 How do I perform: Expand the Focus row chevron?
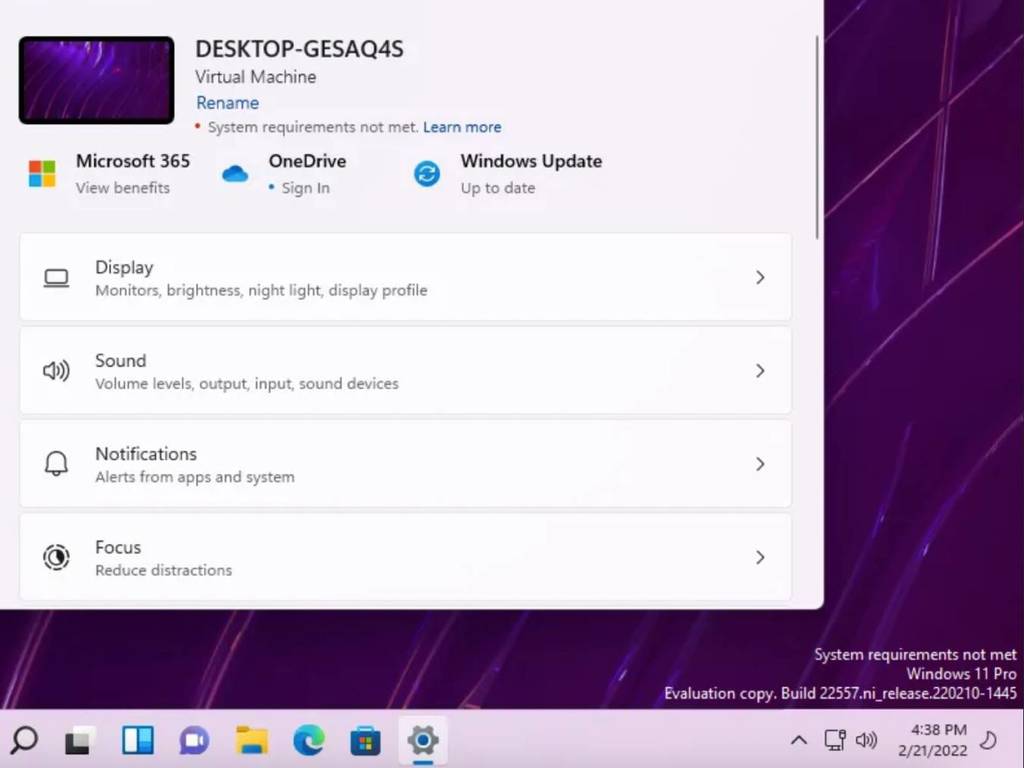tap(760, 557)
